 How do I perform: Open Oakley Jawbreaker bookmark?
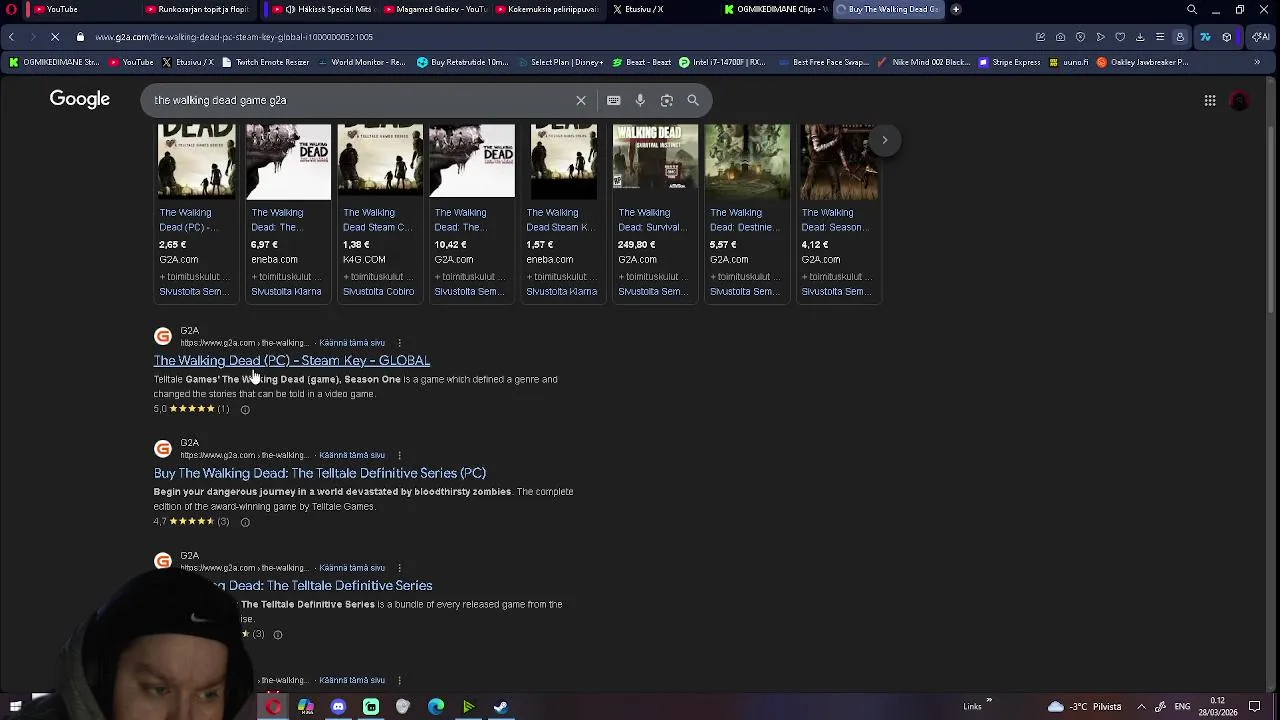tap(1143, 62)
